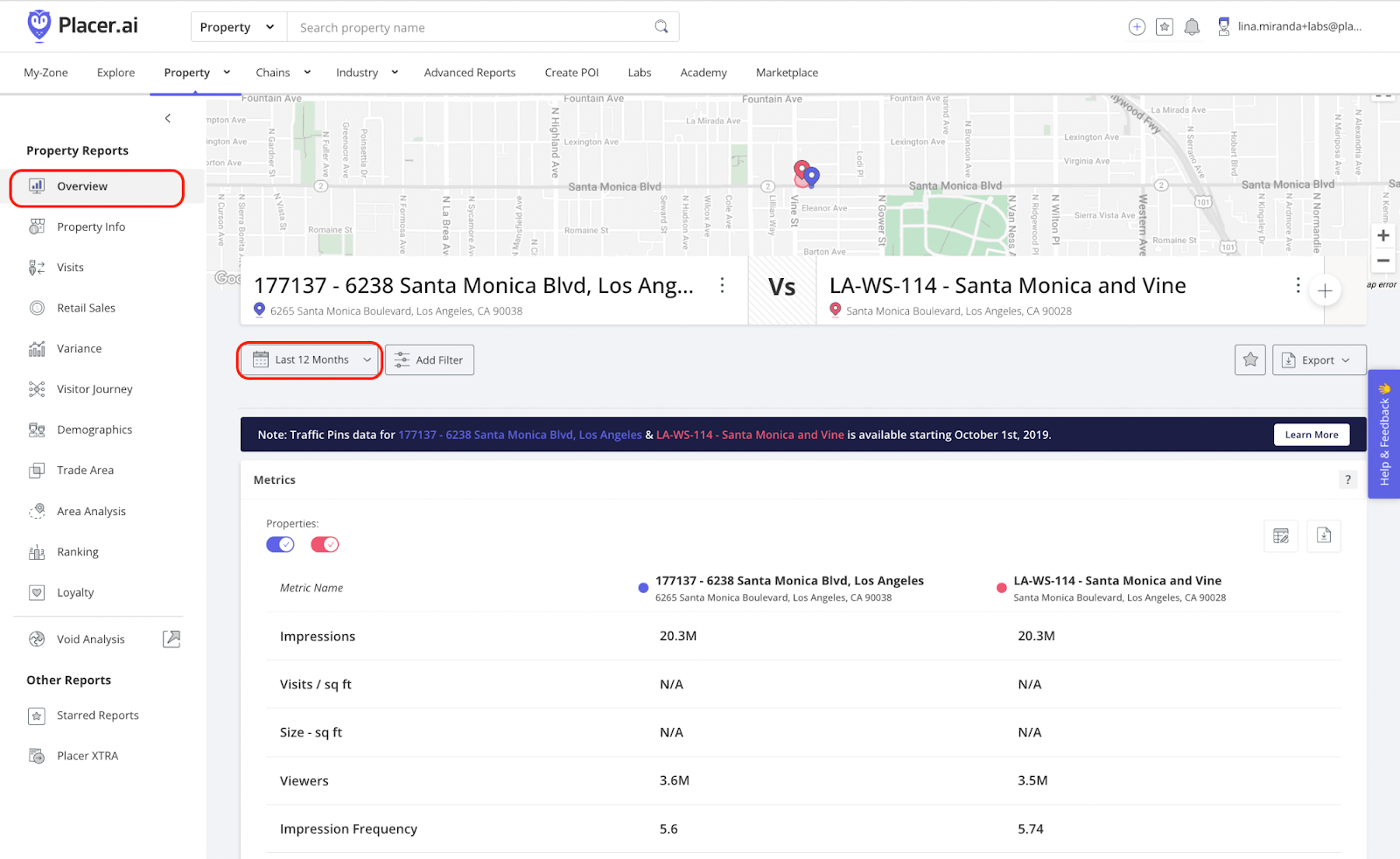Click Void Analysis external link icon
Screen dimensions: 1400x859
pyautogui.click(x=171, y=639)
